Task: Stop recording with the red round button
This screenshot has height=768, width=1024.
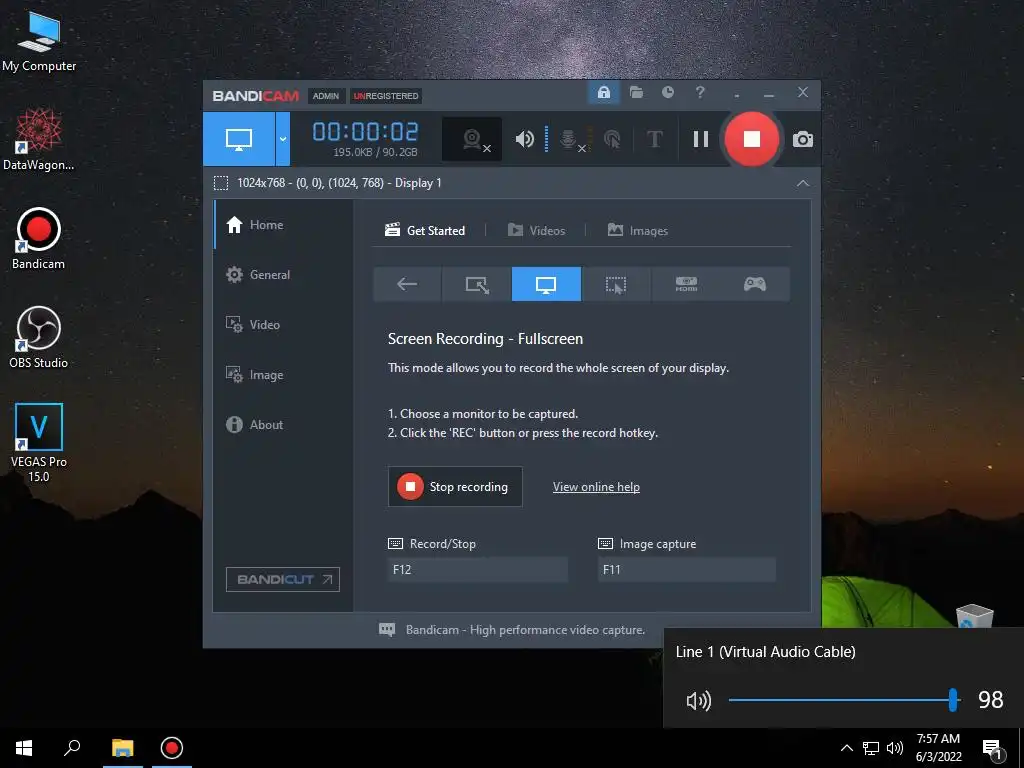Action: pyautogui.click(x=752, y=139)
